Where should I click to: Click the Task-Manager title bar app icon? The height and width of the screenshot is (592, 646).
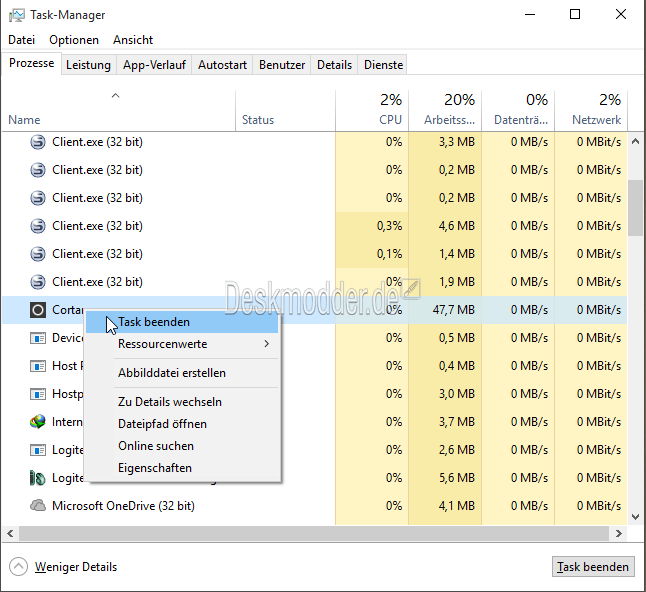pyautogui.click(x=17, y=15)
